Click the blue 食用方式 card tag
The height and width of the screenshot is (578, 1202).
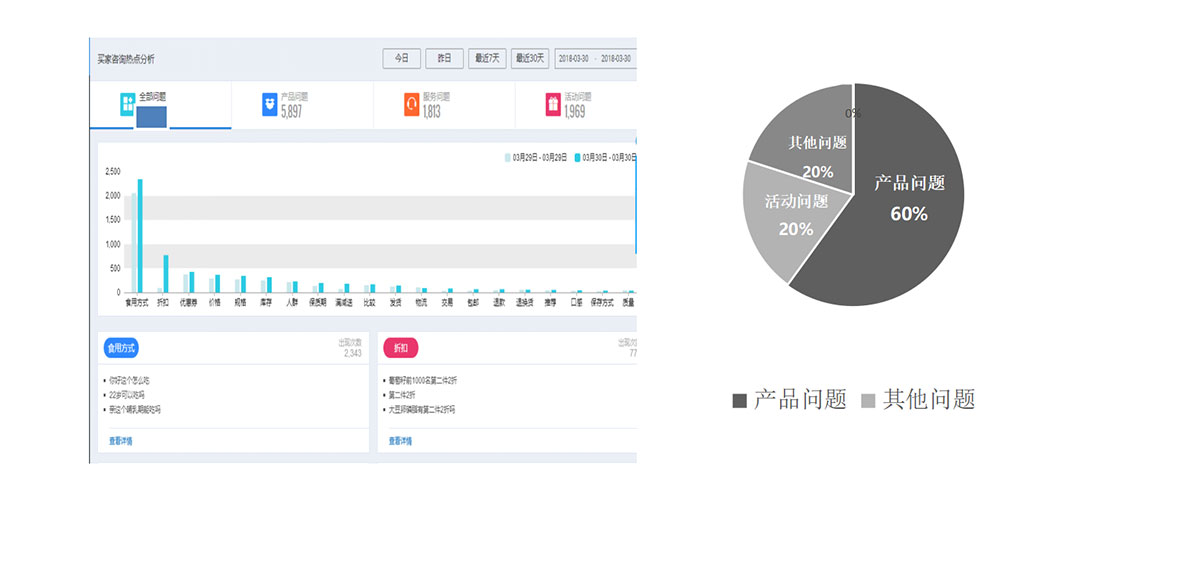[x=121, y=348]
